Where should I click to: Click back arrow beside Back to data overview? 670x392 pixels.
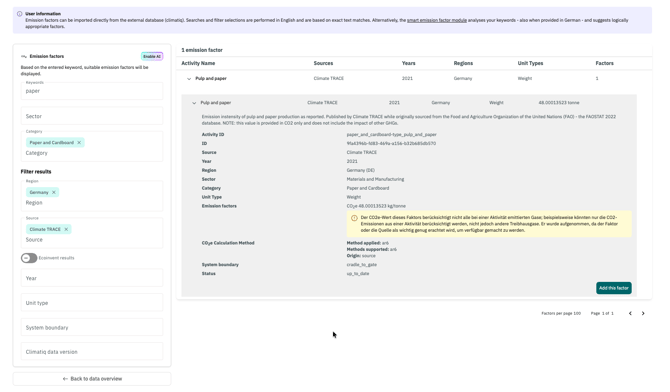click(65, 379)
